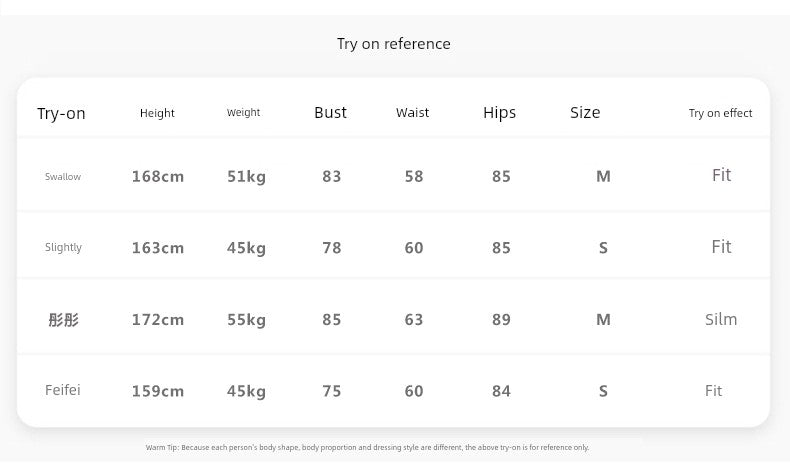The height and width of the screenshot is (471, 790).
Task: Click the Height column header
Action: 157,113
